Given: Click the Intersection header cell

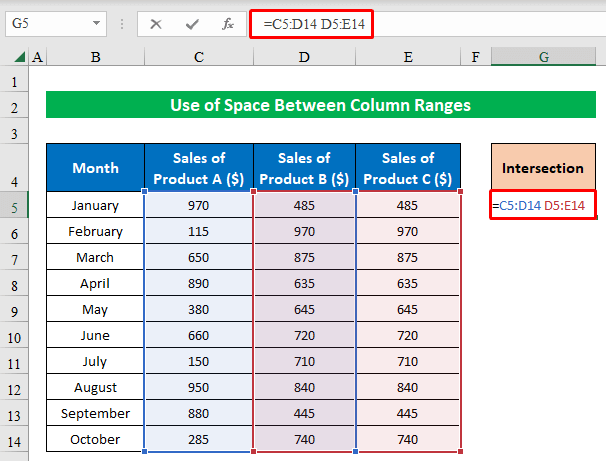Looking at the screenshot, I should click(x=543, y=168).
